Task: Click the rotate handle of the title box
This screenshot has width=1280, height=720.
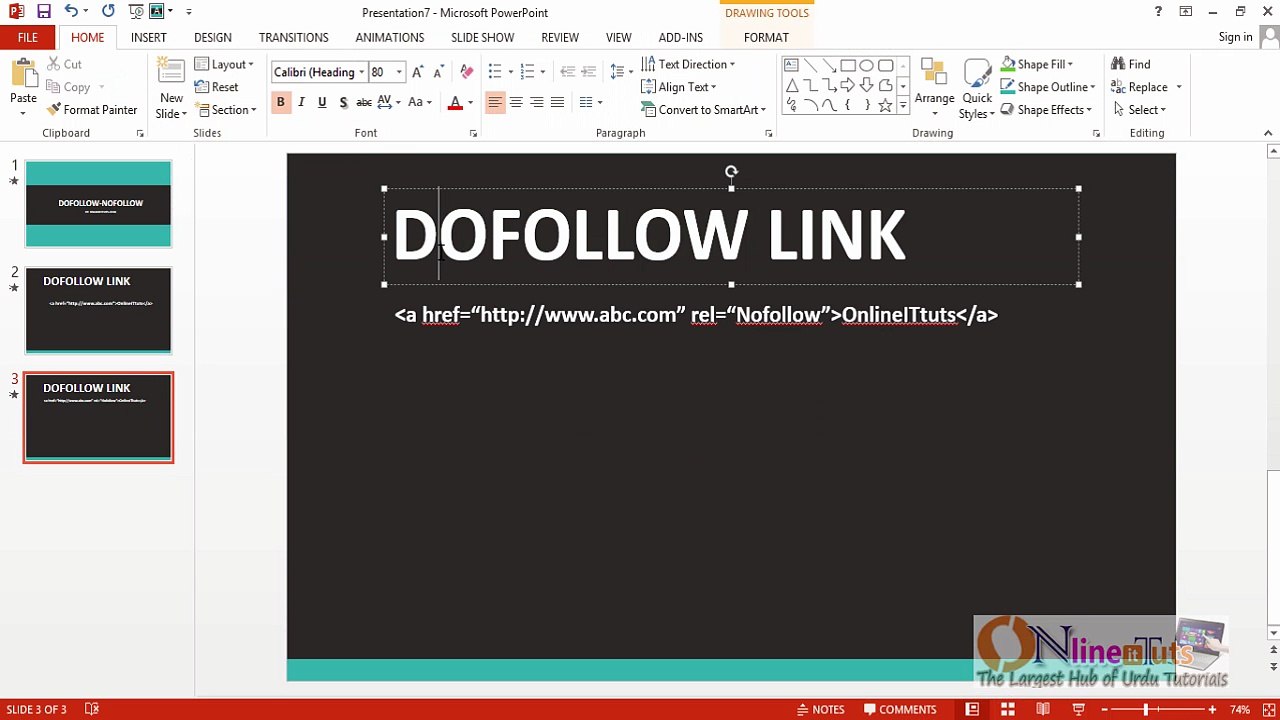Action: pyautogui.click(x=731, y=172)
